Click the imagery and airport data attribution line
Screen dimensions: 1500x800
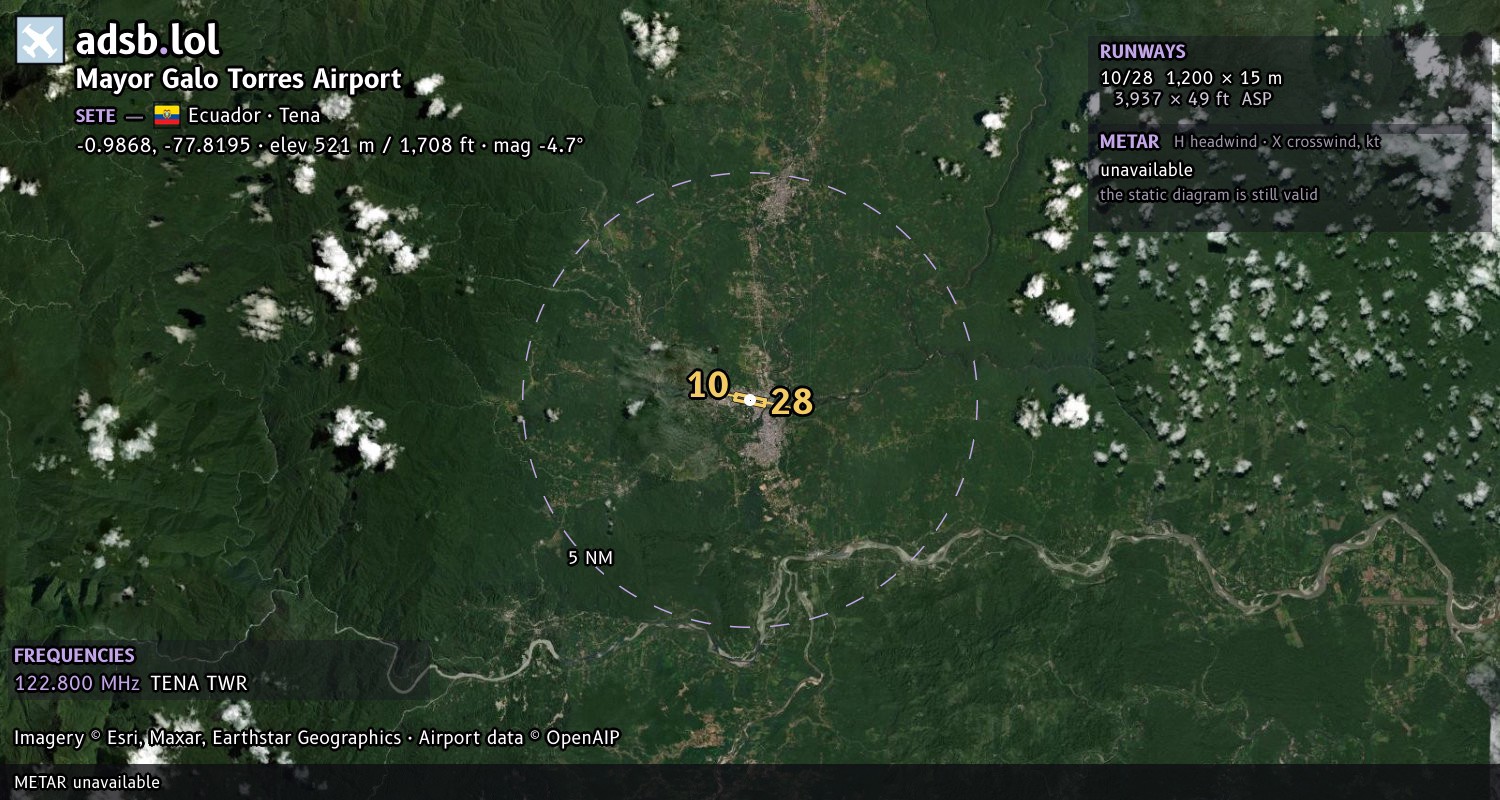click(x=317, y=738)
